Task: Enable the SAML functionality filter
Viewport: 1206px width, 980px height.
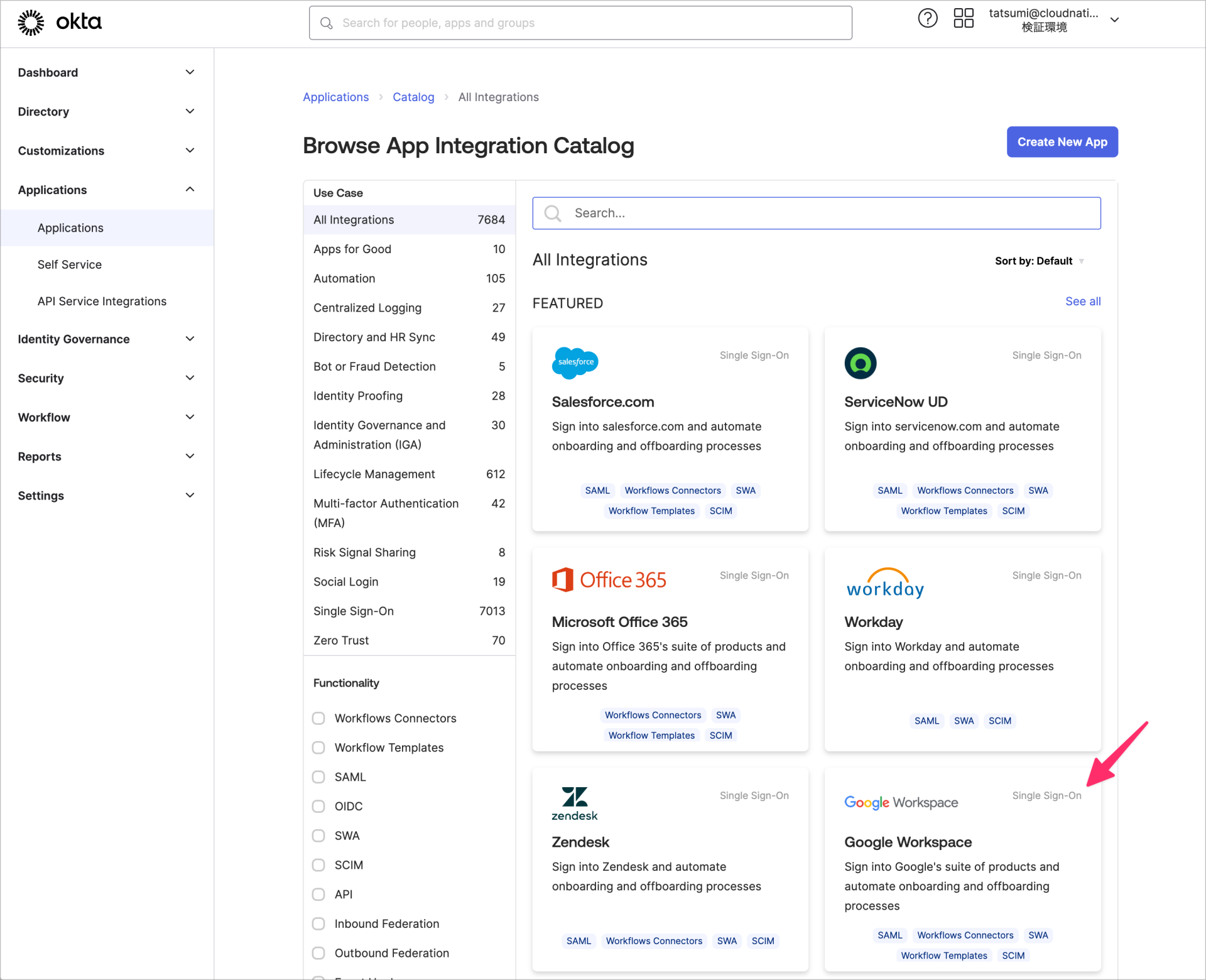Action: pos(318,776)
